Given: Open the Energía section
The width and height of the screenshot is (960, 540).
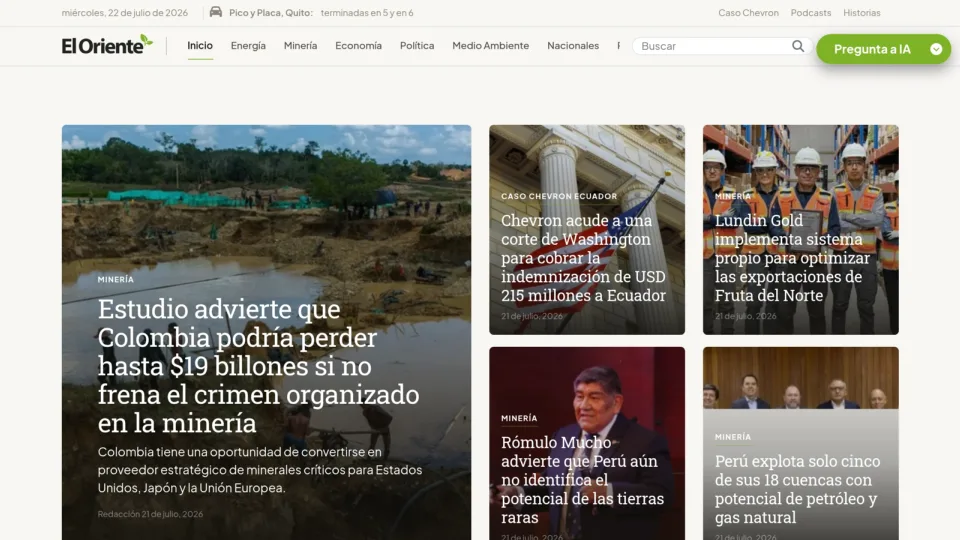Looking at the screenshot, I should tap(248, 45).
